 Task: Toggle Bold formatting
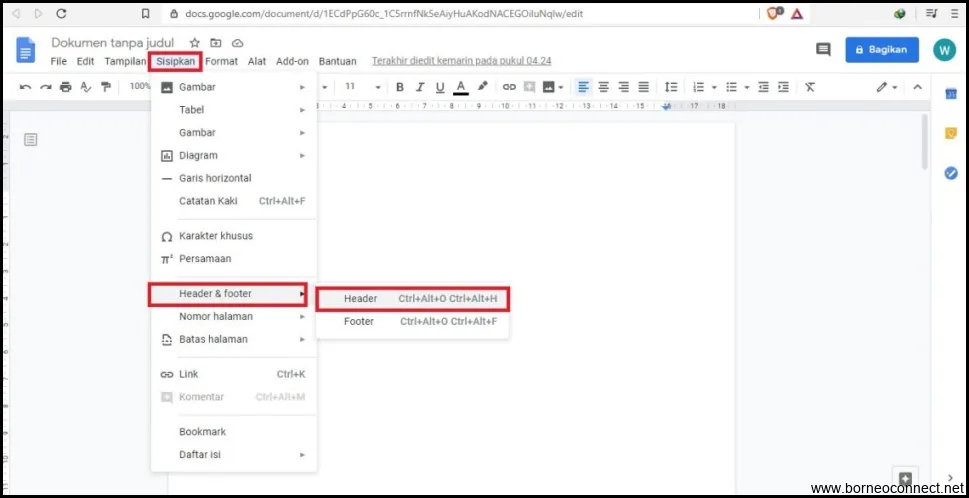pyautogui.click(x=400, y=87)
